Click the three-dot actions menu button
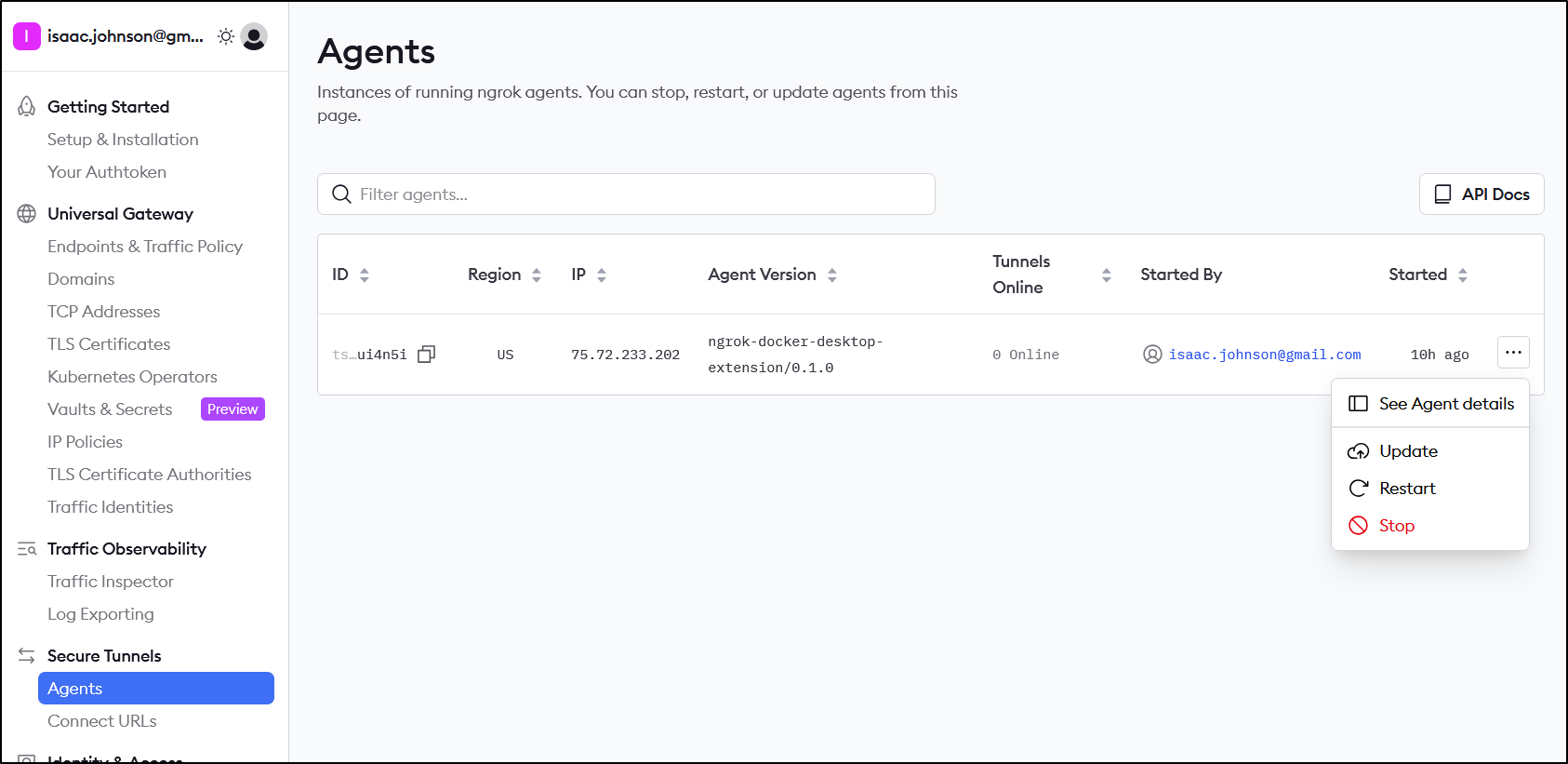This screenshot has width=1568, height=764. tap(1512, 353)
